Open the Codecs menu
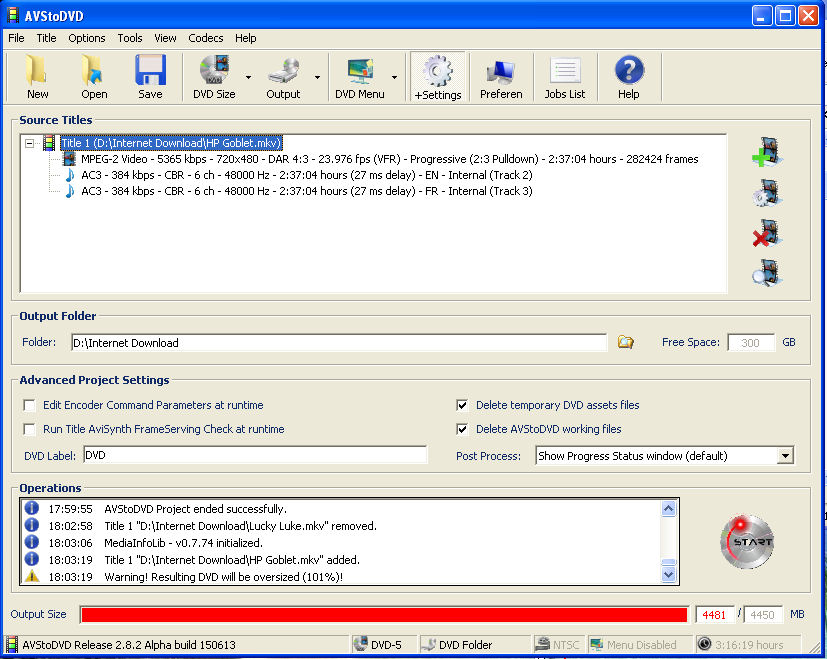This screenshot has width=827, height=659. pos(206,38)
